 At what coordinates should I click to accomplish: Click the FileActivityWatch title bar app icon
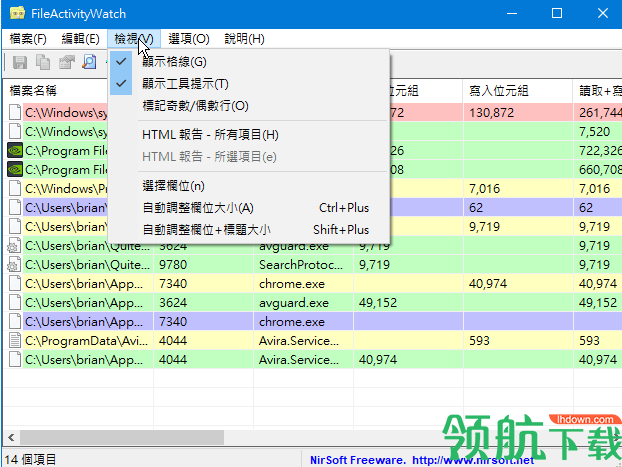[x=17, y=13]
